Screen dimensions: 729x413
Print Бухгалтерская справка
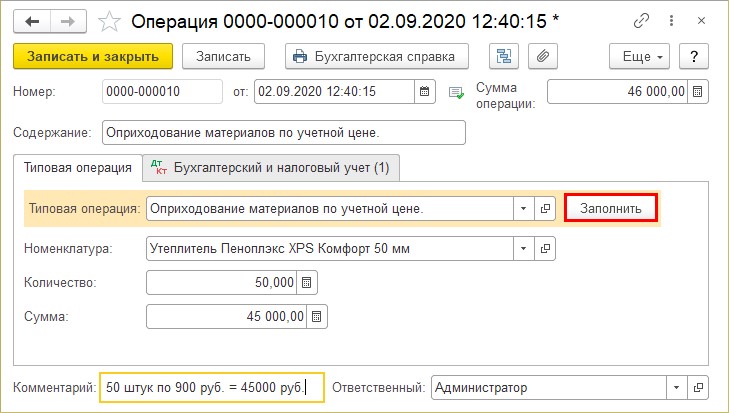[x=377, y=56]
